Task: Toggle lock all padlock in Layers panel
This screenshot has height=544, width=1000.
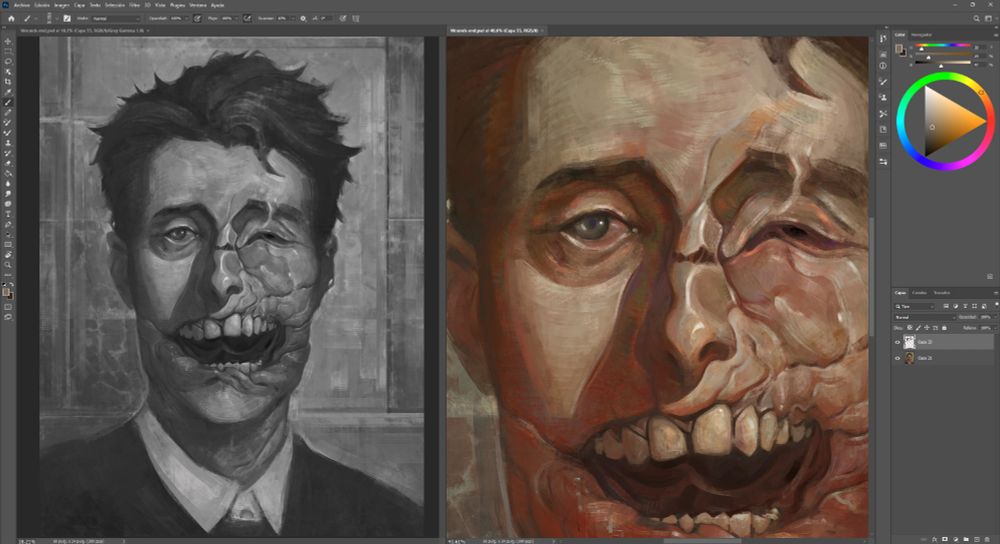Action: (x=944, y=328)
